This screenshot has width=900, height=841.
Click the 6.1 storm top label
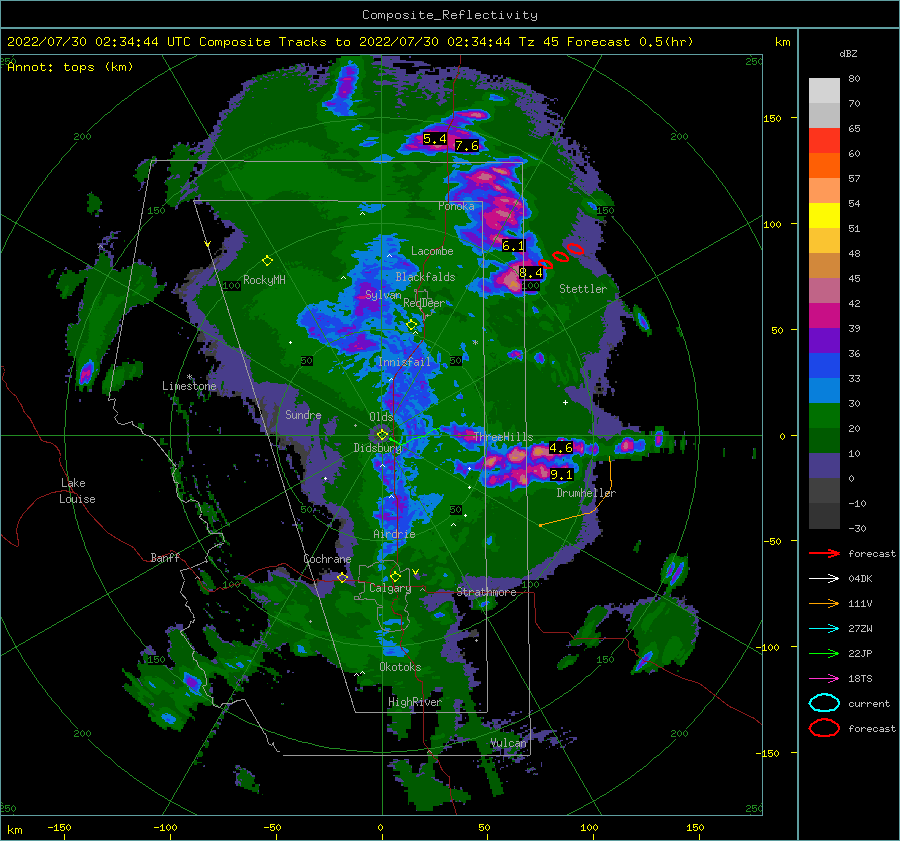513,246
